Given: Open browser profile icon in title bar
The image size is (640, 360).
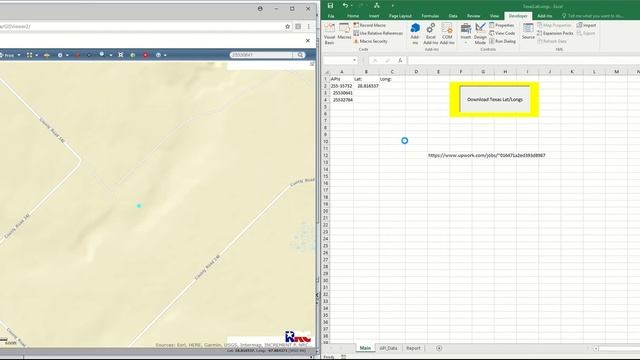Looking at the screenshot, I should click(x=260, y=9).
